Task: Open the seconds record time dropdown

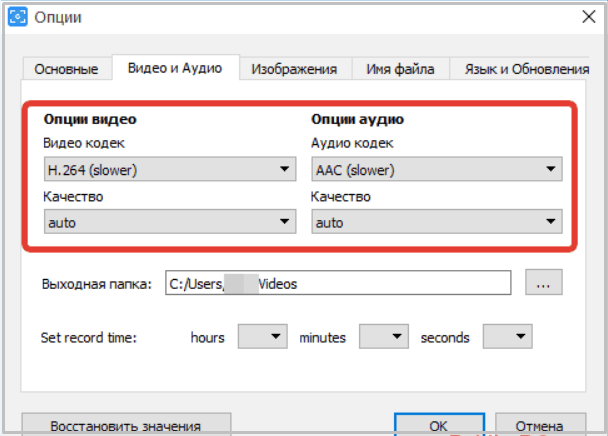Action: pyautogui.click(x=507, y=337)
